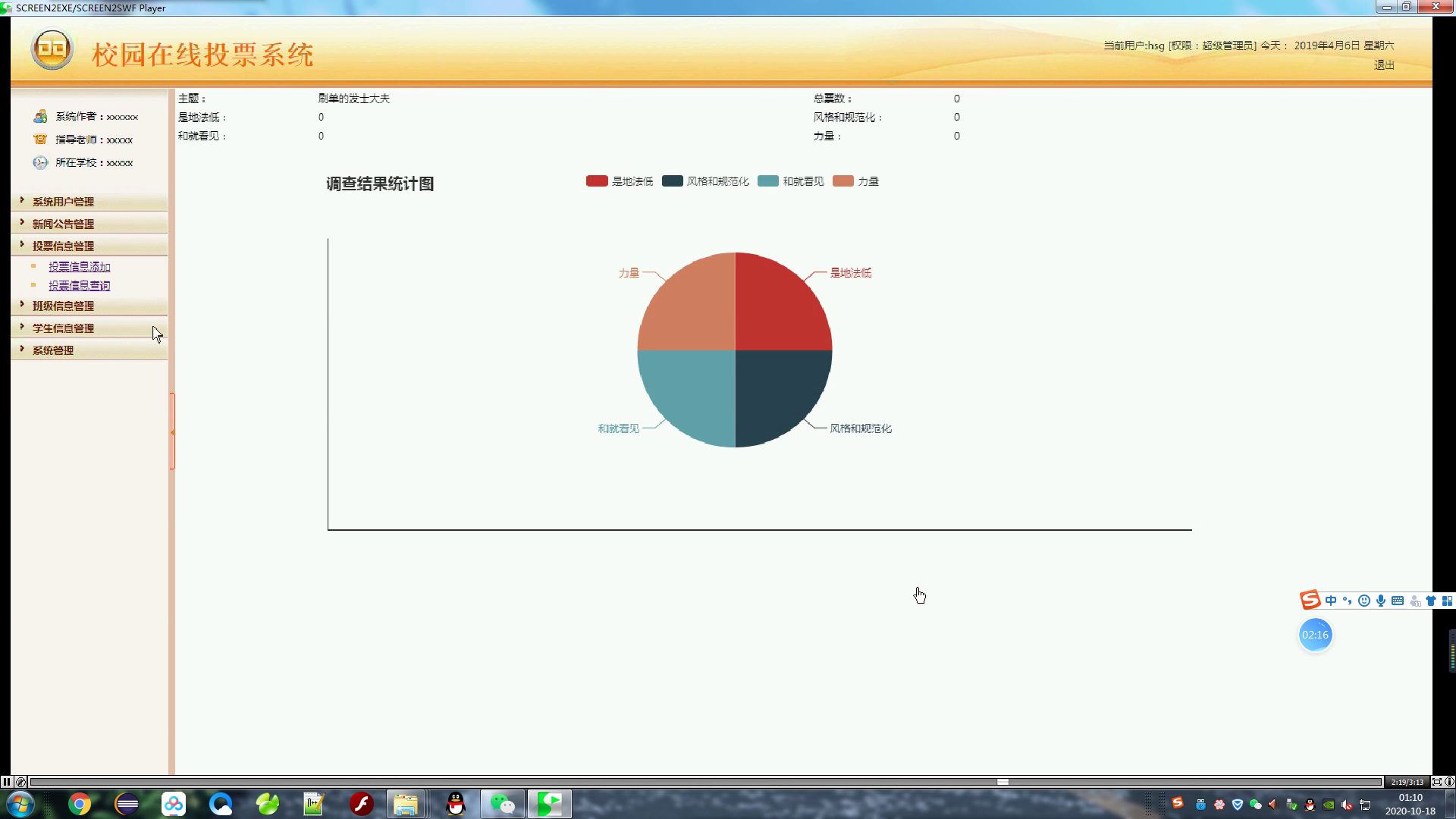The image size is (1456, 819).
Task: Click the topic value 刷单的发士大夫
Action: point(353,99)
